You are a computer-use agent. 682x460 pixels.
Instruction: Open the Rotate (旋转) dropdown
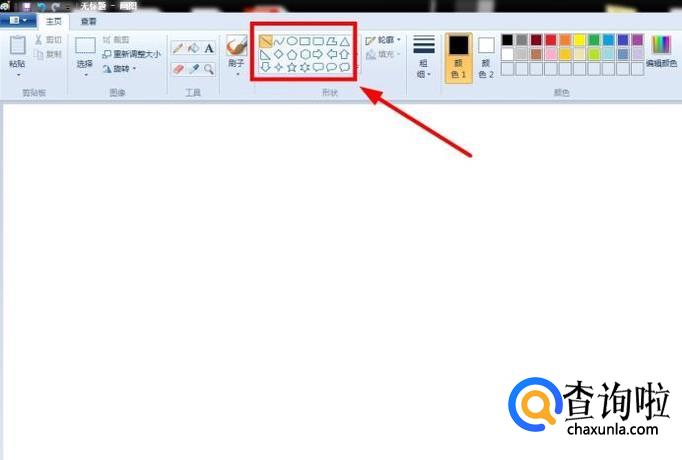pos(119,69)
